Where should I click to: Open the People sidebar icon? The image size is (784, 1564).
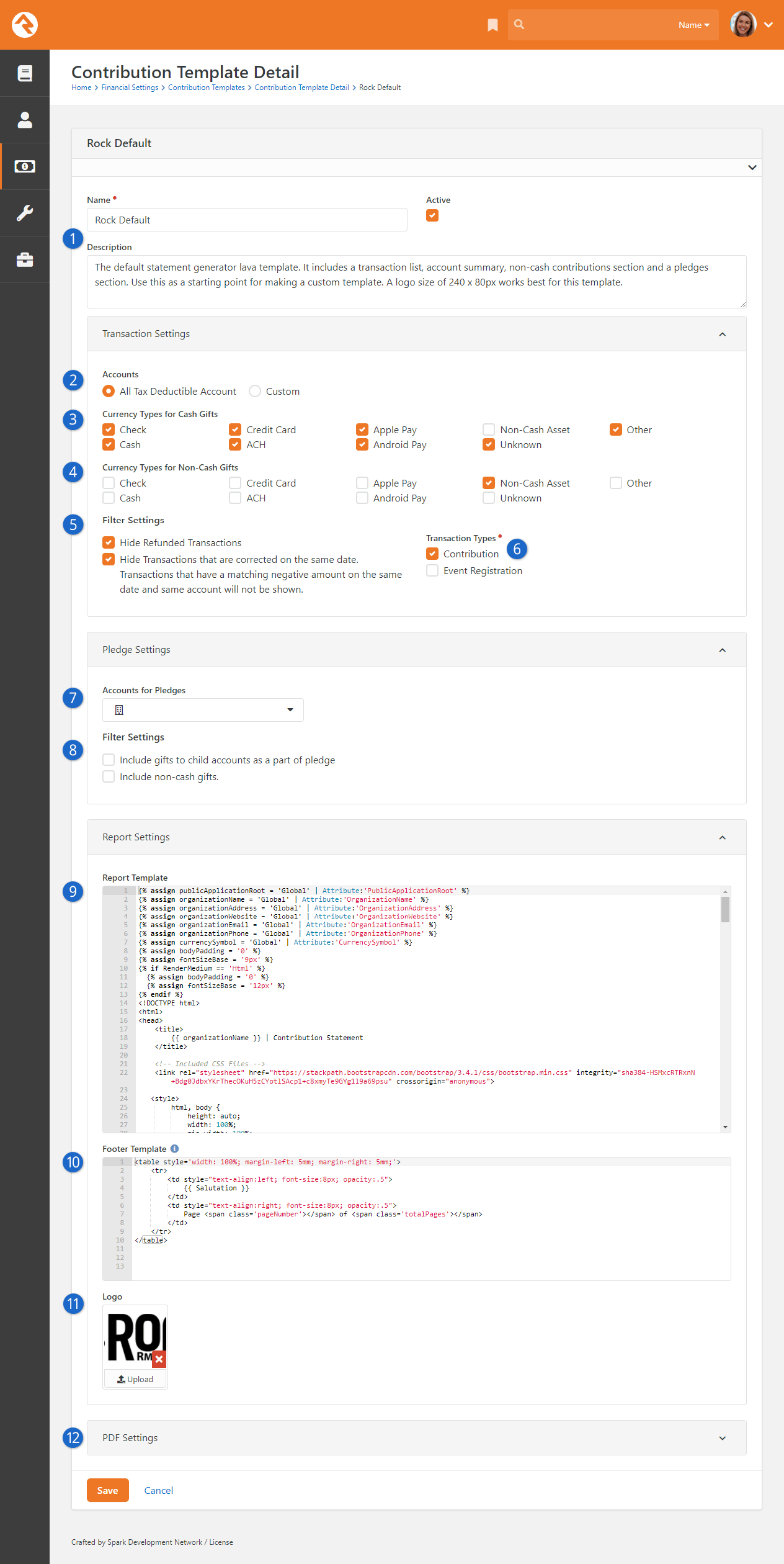coord(25,120)
